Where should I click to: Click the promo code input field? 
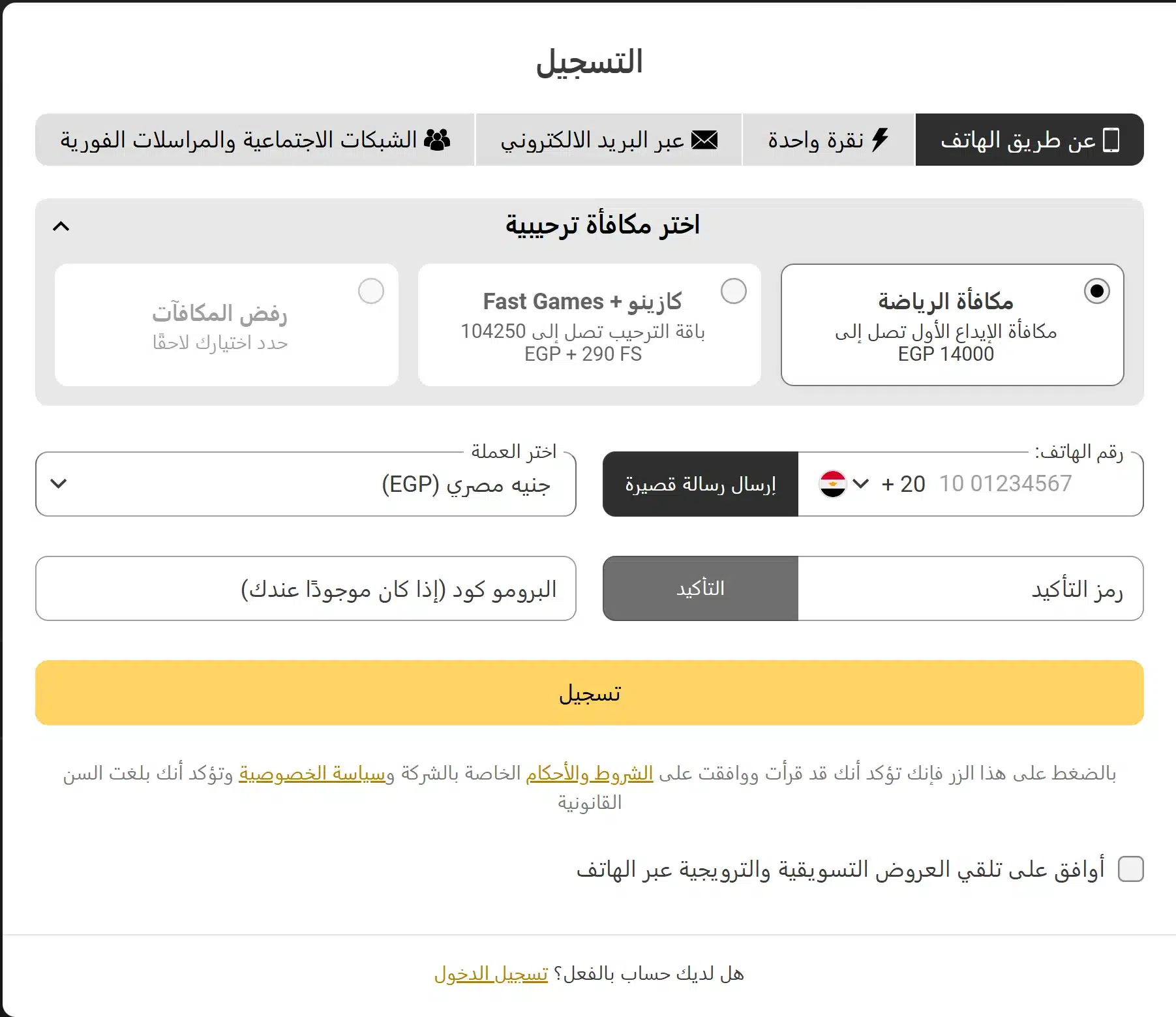point(305,588)
